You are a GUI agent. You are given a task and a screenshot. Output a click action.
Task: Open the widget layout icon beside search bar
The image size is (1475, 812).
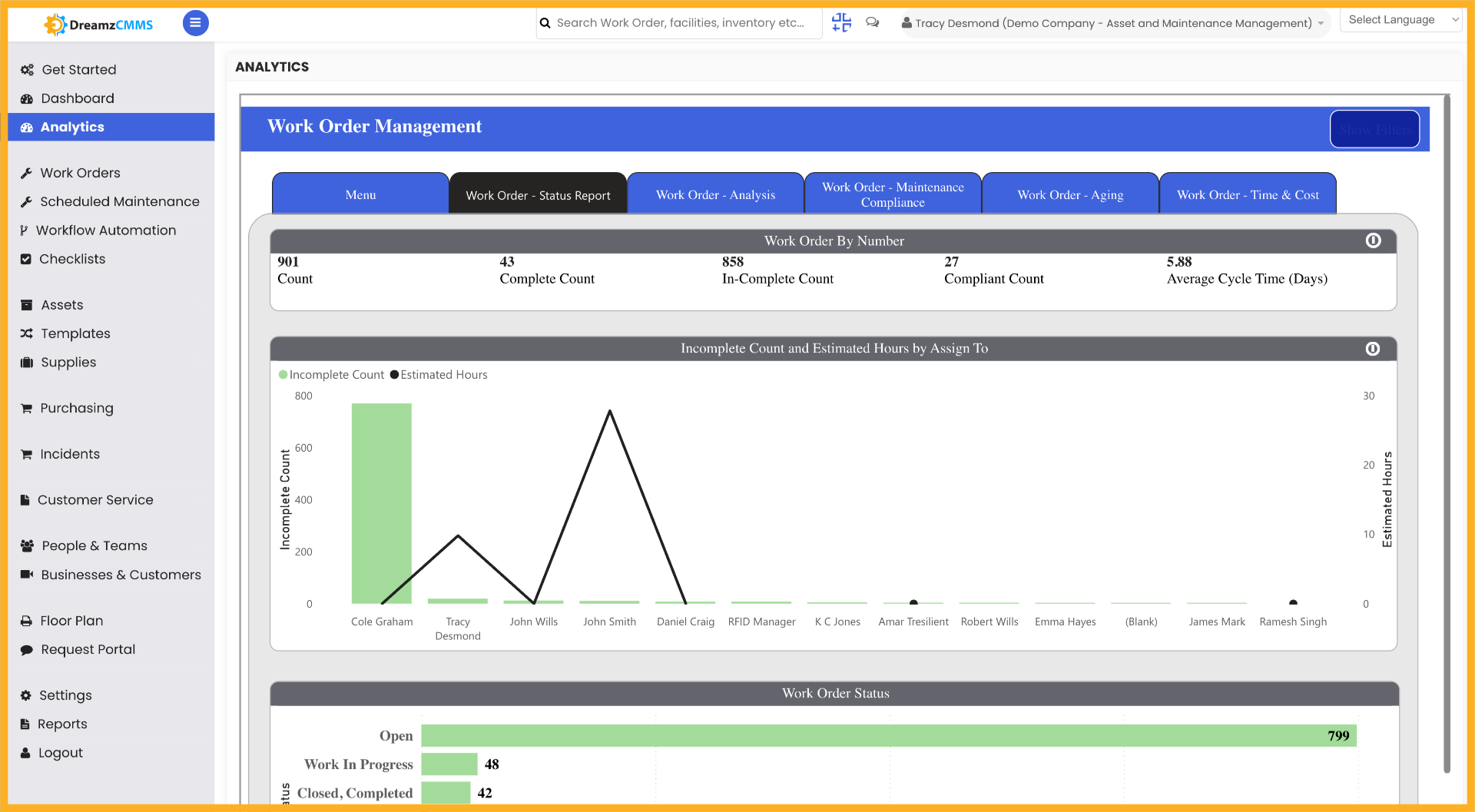point(841,22)
